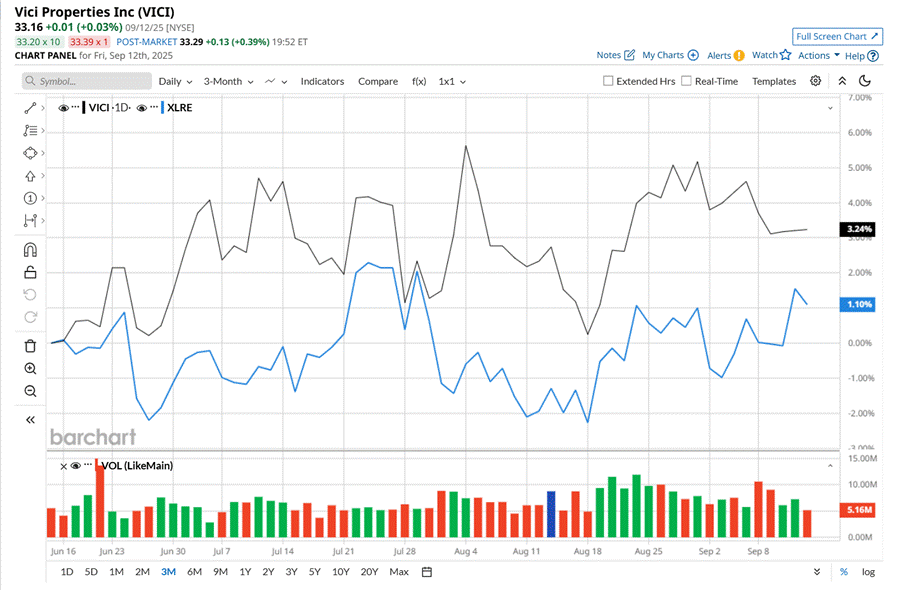The image size is (902, 590).
Task: Expand bottom bar double down chevron
Action: tap(817, 572)
